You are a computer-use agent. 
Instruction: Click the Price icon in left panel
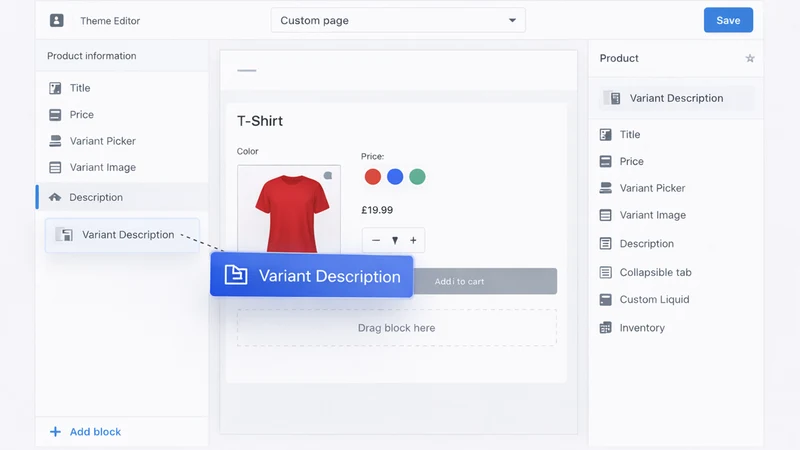pos(55,115)
